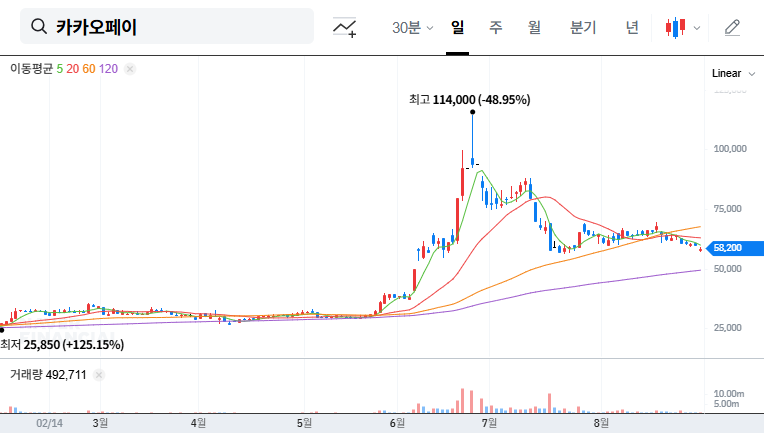Click the 20-day moving average label
This screenshot has height=433, width=764.
coord(73,69)
